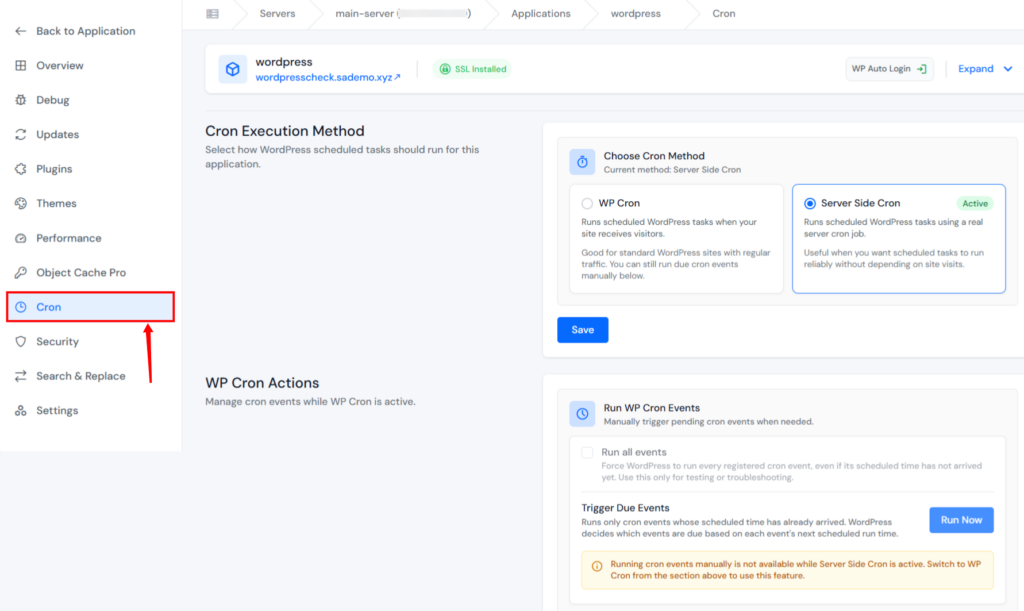Expand the application header details
1024x611 pixels.
click(985, 69)
